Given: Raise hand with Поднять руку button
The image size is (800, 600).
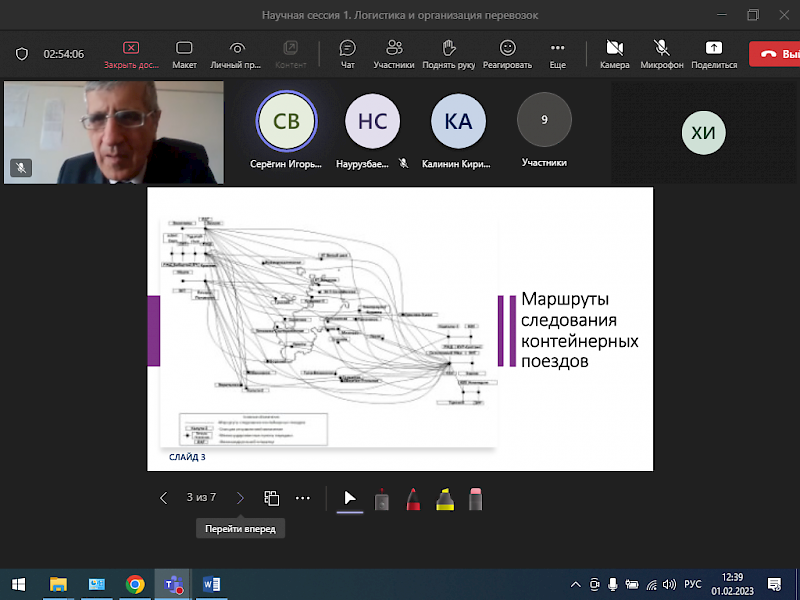Looking at the screenshot, I should (x=449, y=53).
